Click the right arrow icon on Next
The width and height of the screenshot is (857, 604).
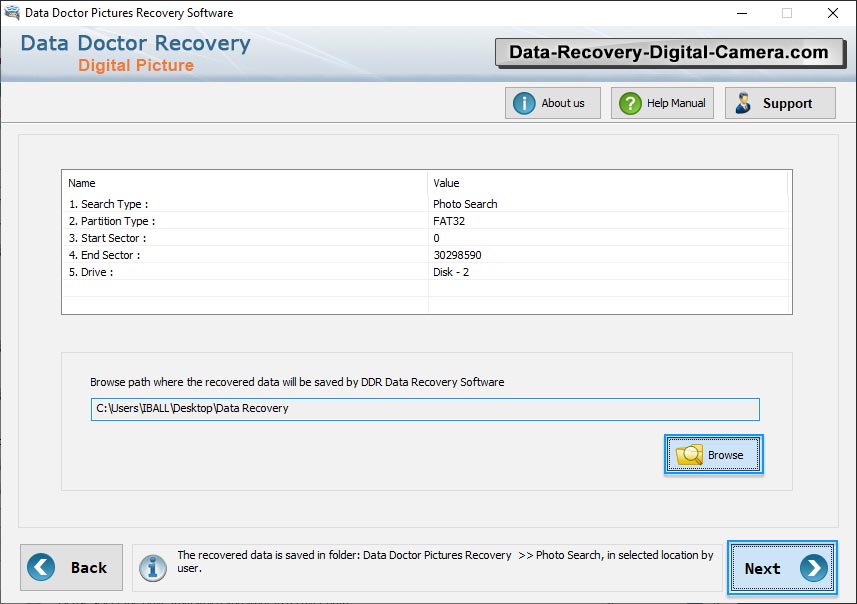pyautogui.click(x=814, y=568)
